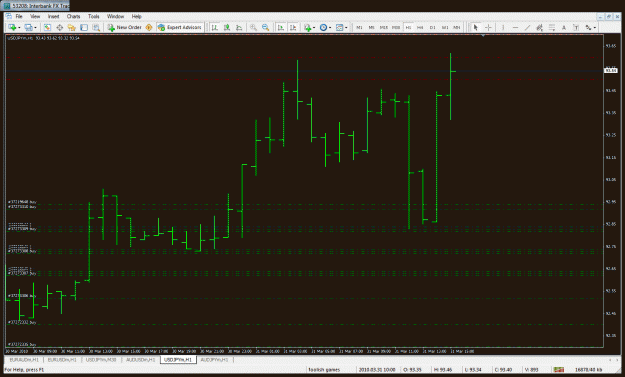Viewport: 625px width, 377px height.
Task: Select the H4 timeframe
Action: pos(420,27)
